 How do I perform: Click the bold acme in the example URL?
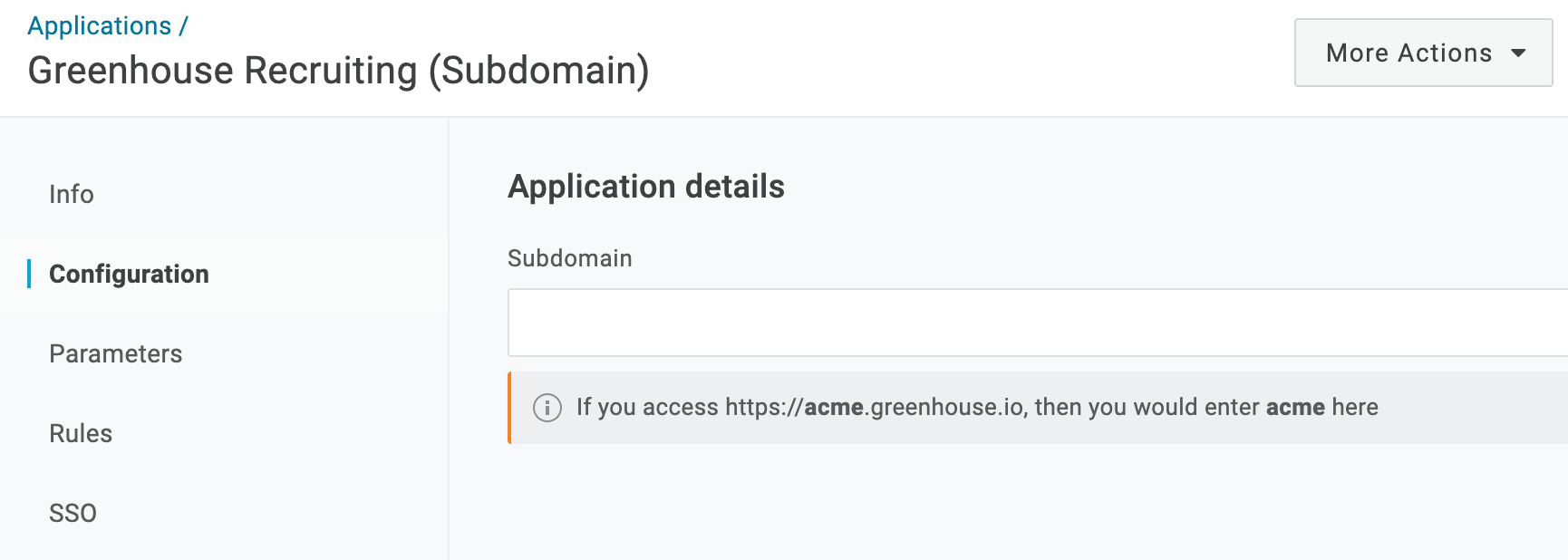pos(834,408)
